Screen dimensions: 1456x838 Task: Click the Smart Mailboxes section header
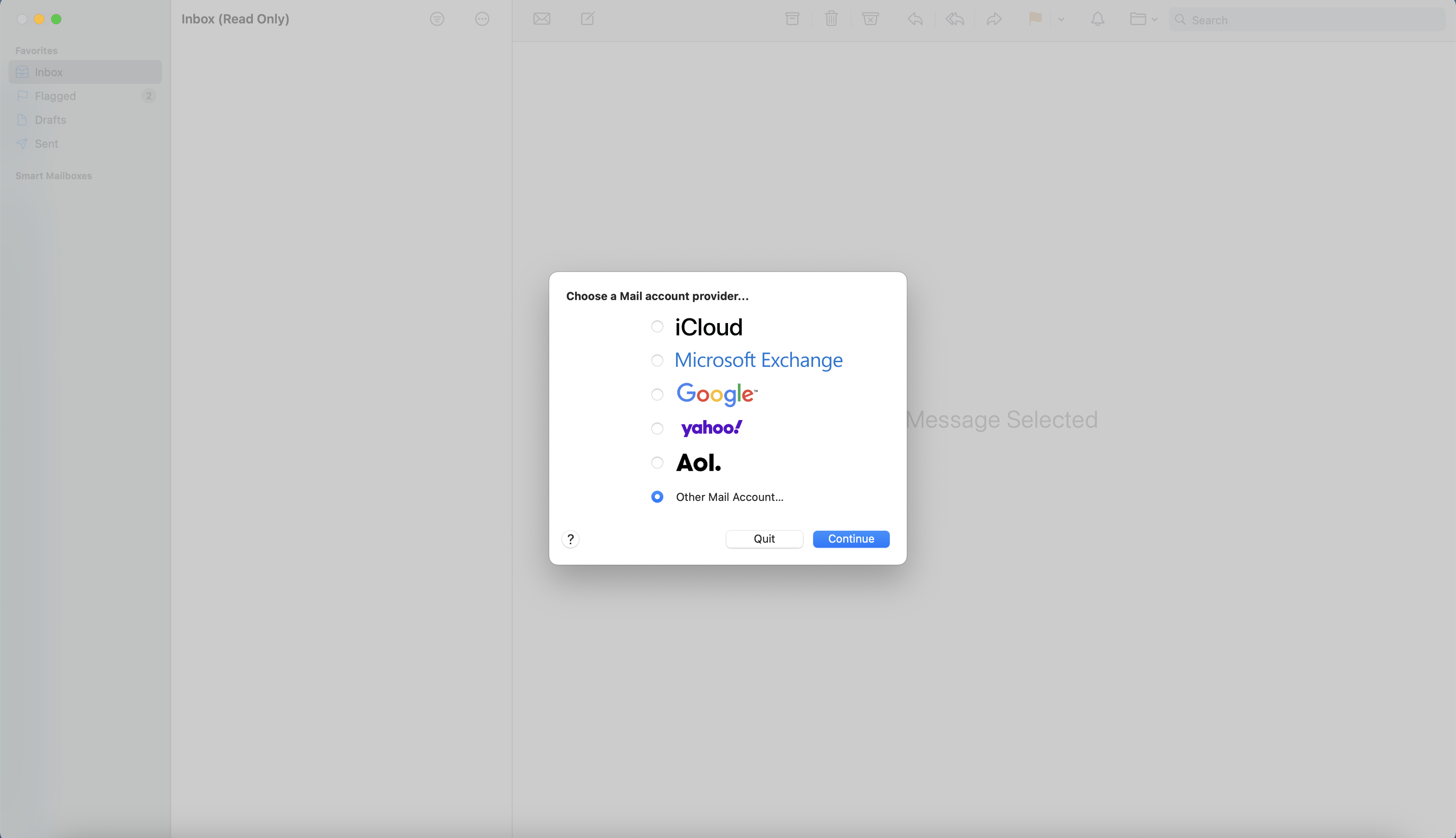(x=54, y=175)
